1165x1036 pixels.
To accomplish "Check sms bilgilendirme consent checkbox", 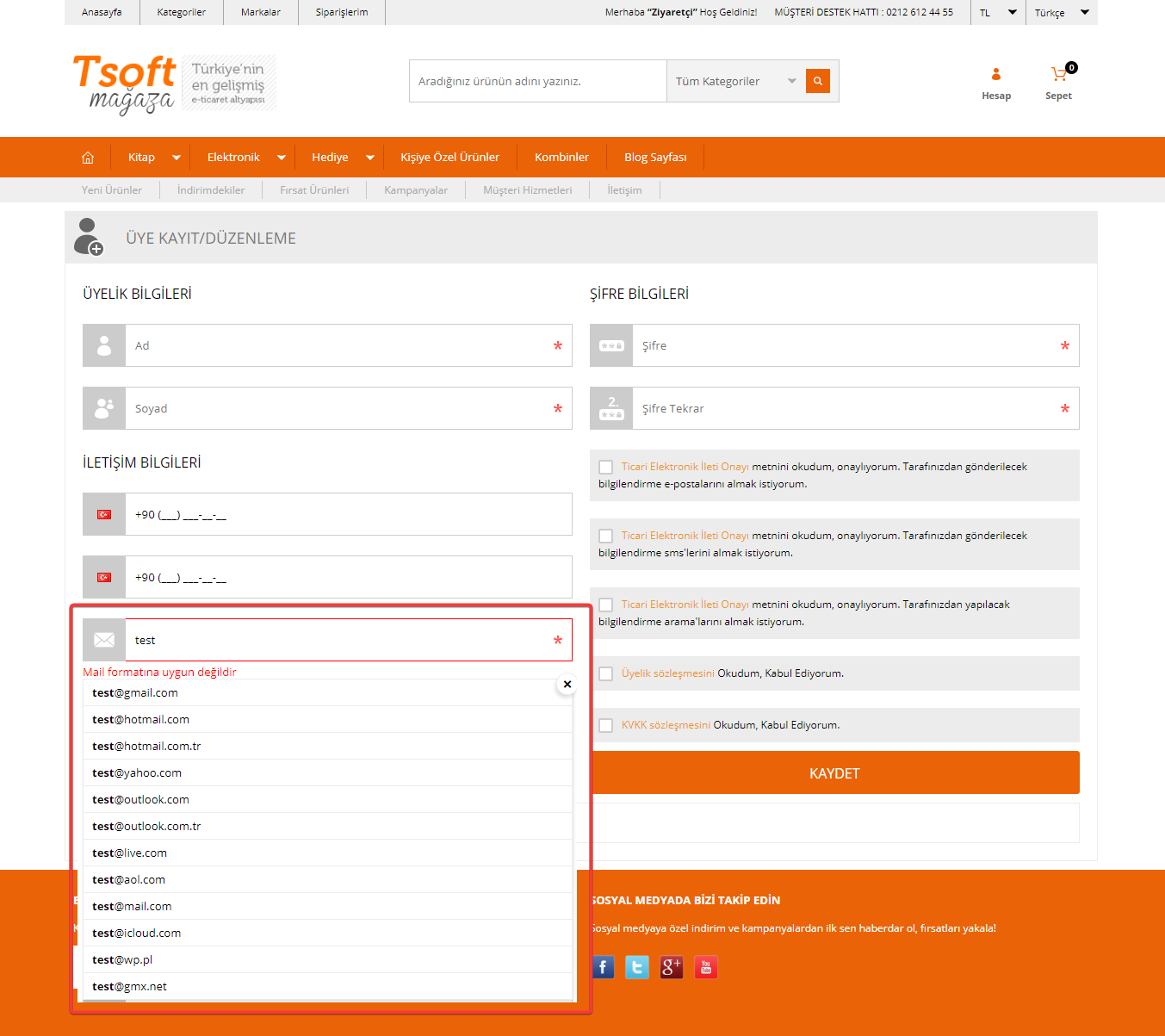I will click(606, 536).
